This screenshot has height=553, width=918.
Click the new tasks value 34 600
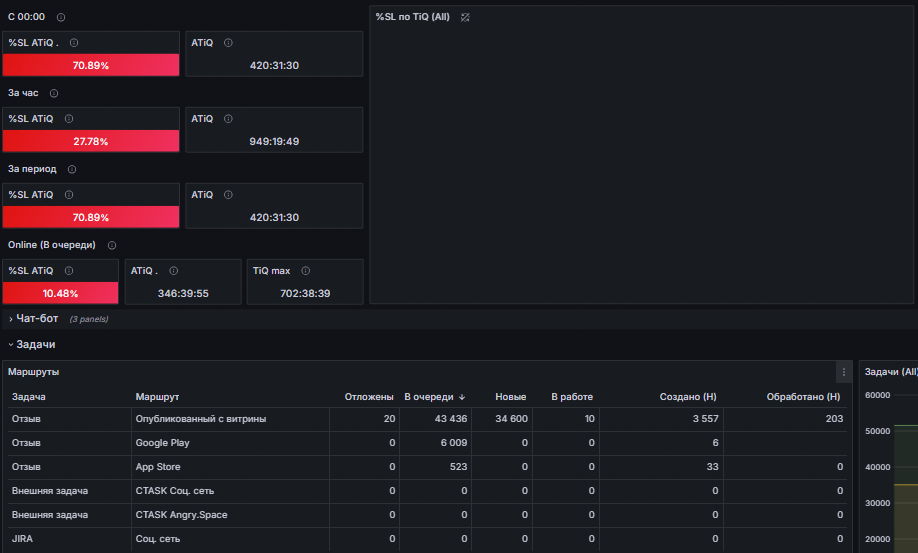point(511,419)
